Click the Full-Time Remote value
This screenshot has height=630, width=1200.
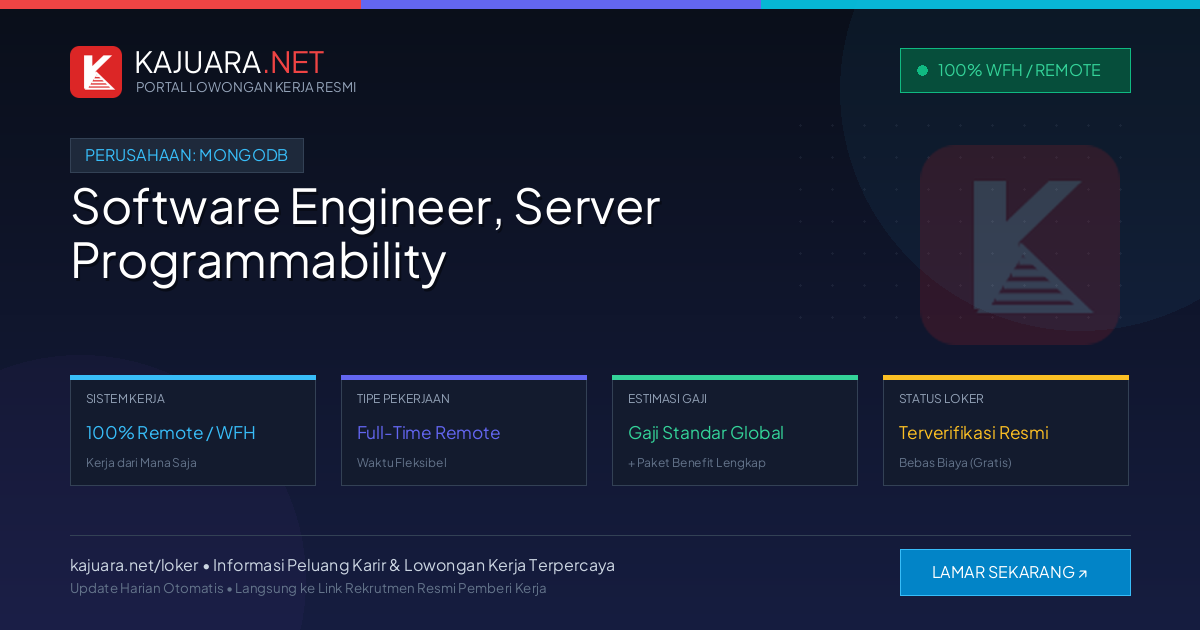click(x=428, y=433)
